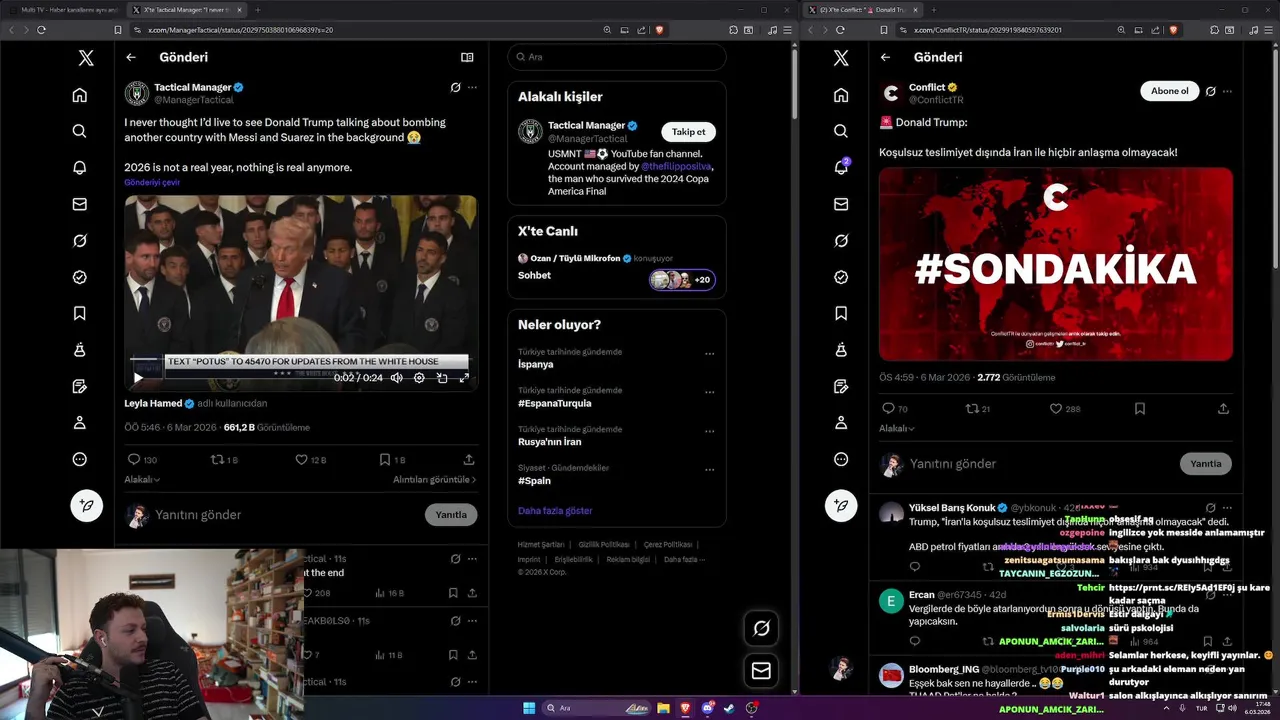
Task: Open Alıntıları görüntüle quotes view
Action: [x=435, y=480]
